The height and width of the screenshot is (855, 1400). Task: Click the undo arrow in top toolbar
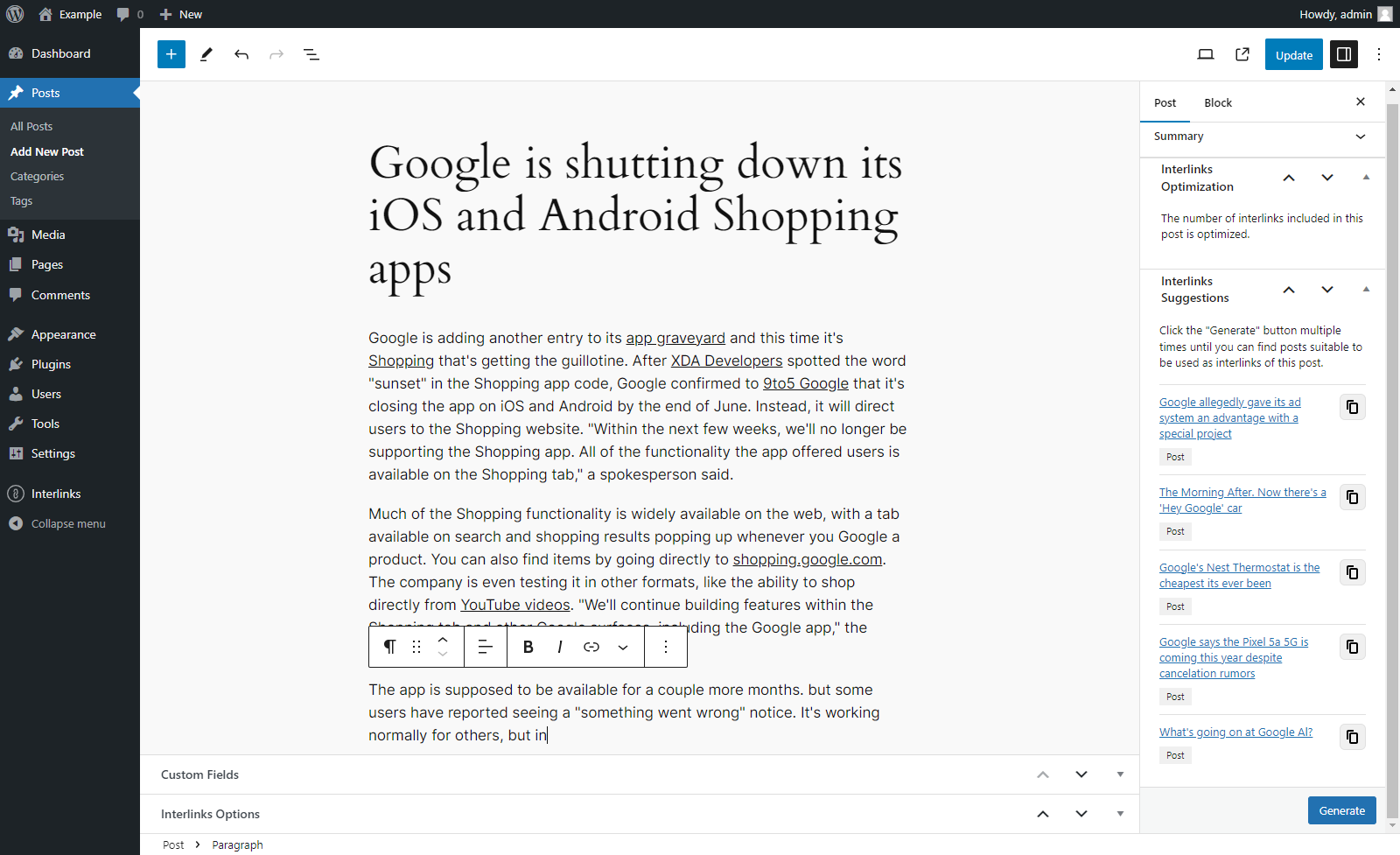(x=241, y=54)
